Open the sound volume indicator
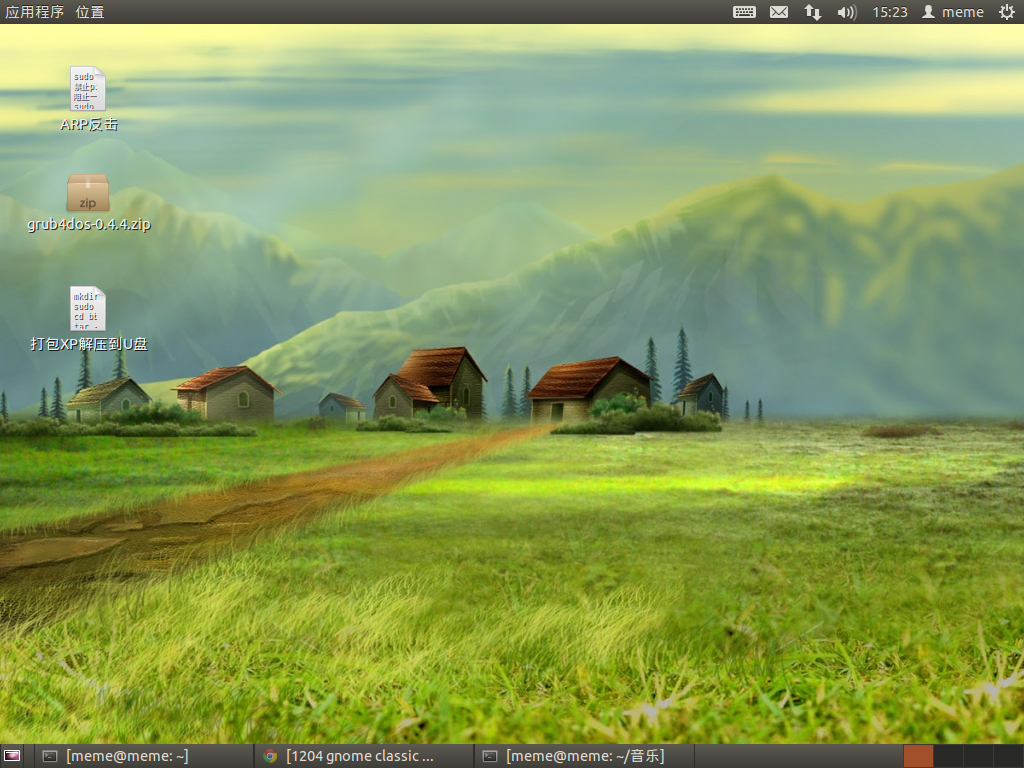 point(846,12)
